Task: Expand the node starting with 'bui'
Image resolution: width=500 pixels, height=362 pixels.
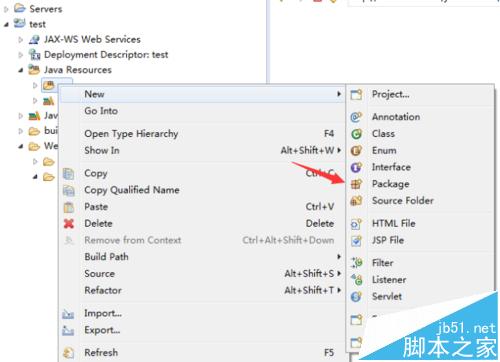Action: (21, 131)
